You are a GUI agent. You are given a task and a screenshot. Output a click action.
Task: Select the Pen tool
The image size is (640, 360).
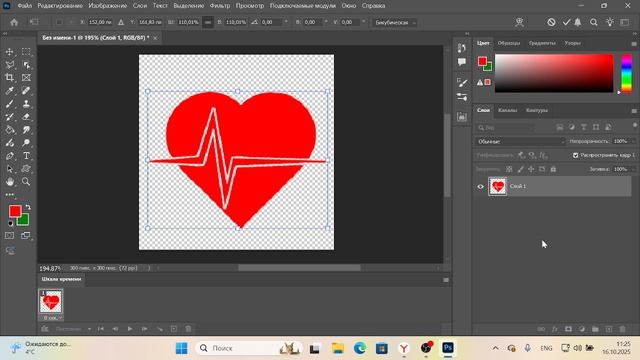pos(9,156)
